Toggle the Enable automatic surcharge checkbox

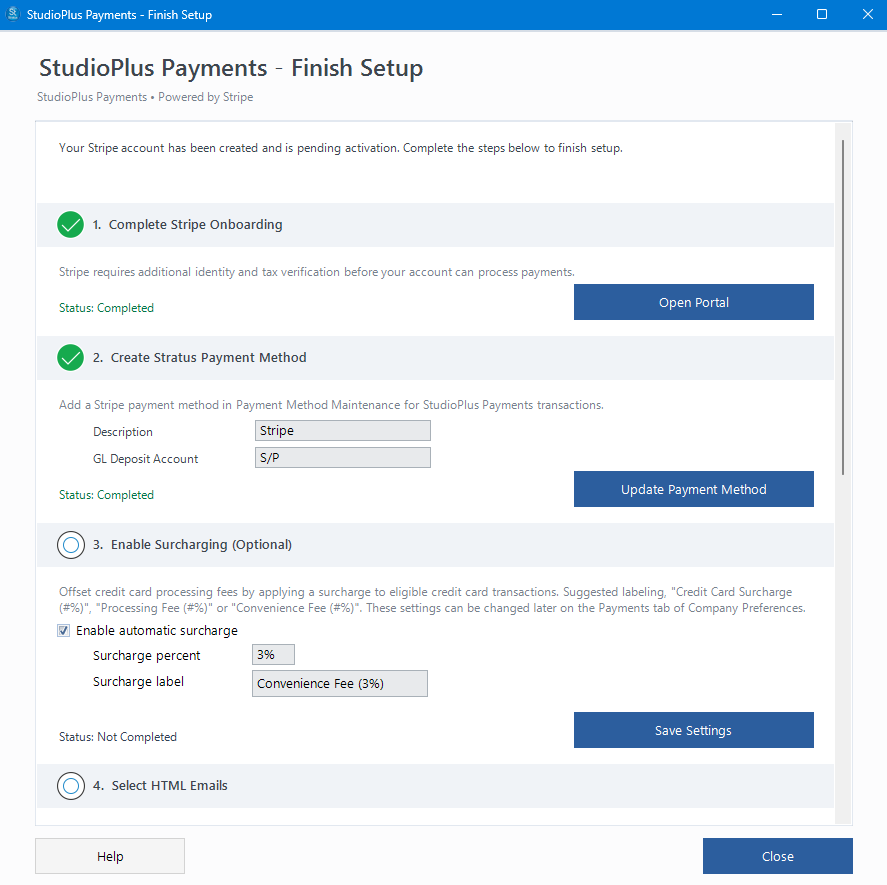tap(64, 631)
